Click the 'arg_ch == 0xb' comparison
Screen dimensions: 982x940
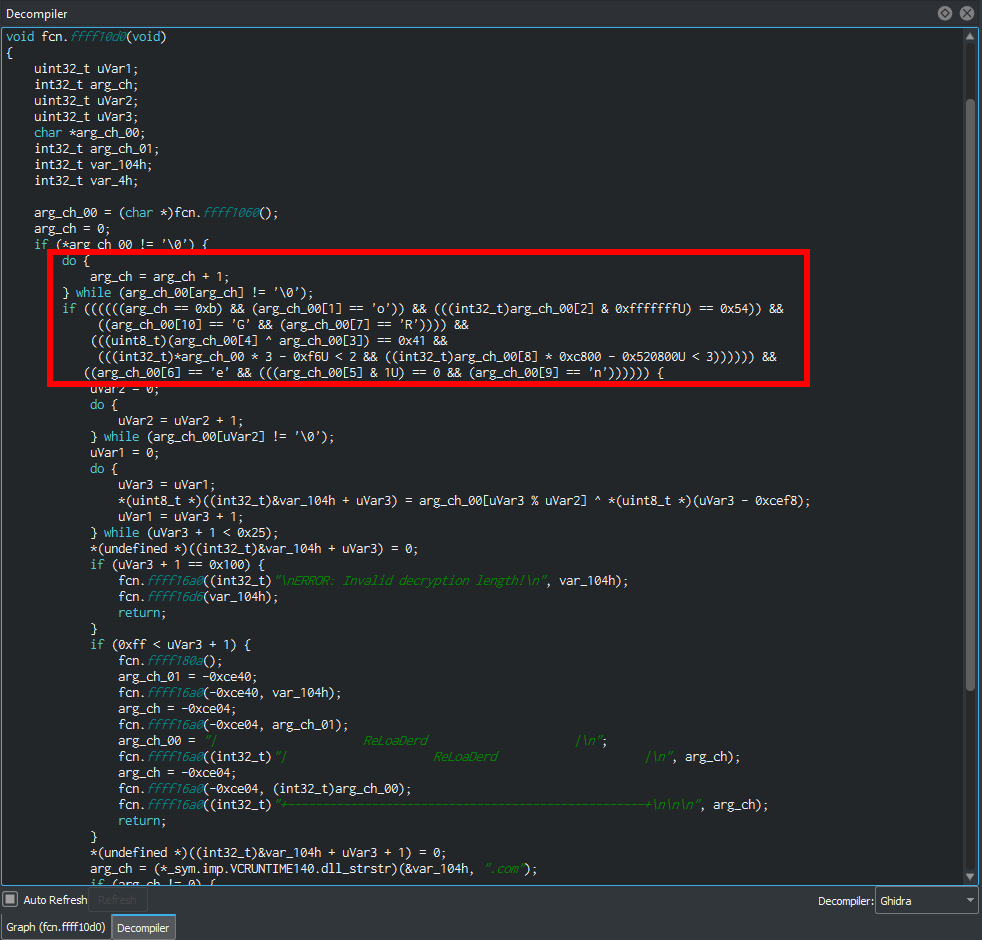170,308
